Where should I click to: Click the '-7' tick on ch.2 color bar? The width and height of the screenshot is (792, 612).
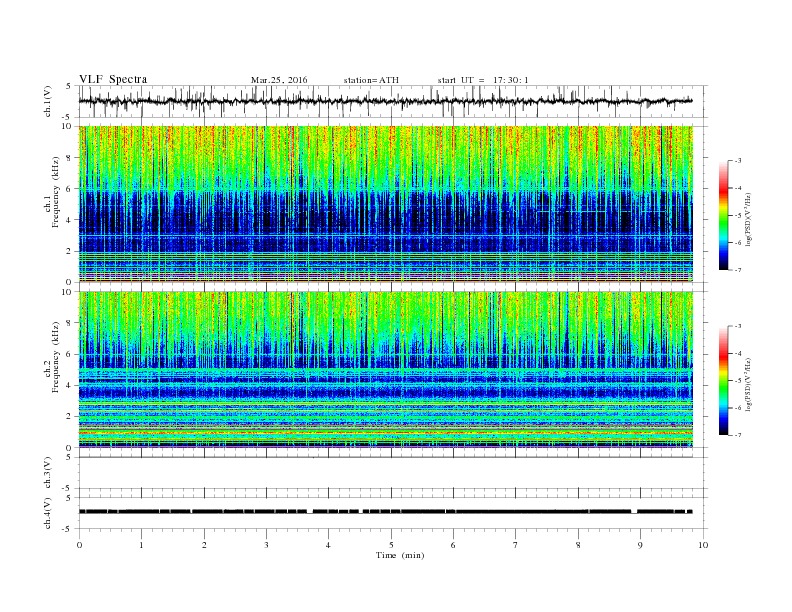tap(737, 435)
